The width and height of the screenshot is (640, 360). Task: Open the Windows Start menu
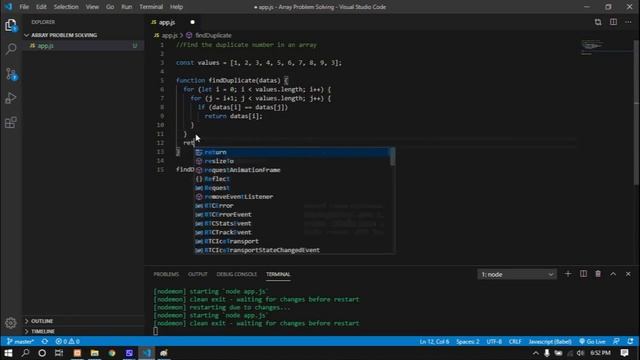coord(8,353)
